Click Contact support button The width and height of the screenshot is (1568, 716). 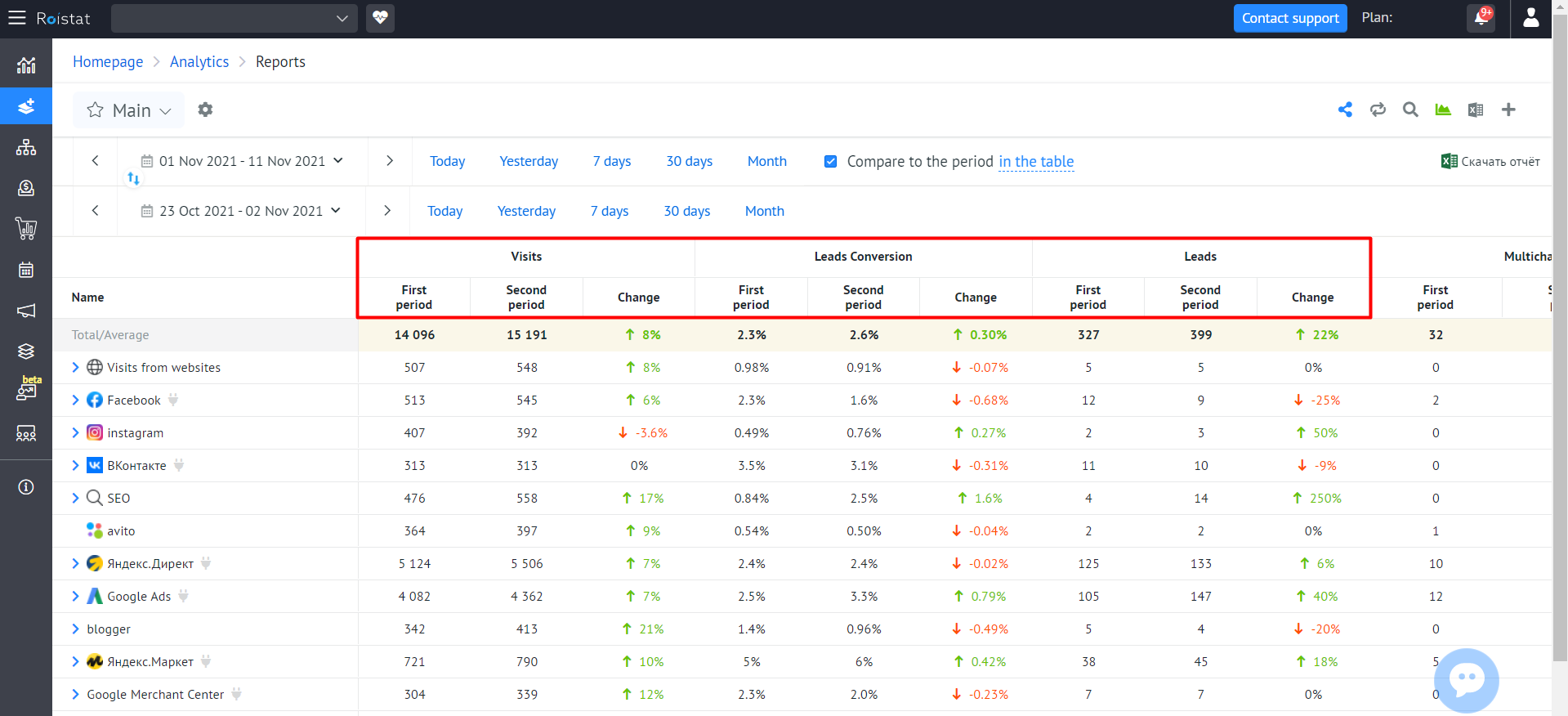click(x=1290, y=18)
